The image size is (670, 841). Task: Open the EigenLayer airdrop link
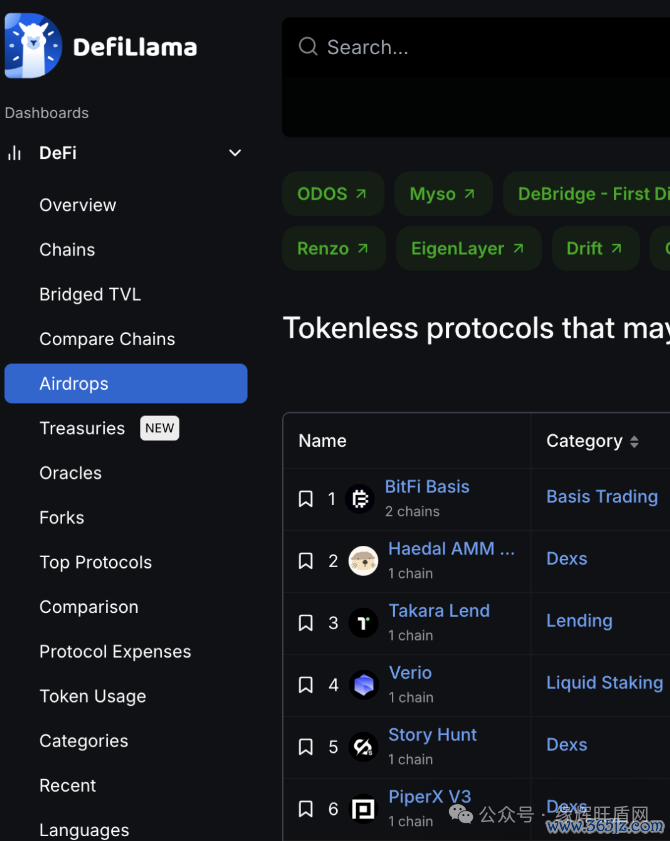click(x=468, y=248)
